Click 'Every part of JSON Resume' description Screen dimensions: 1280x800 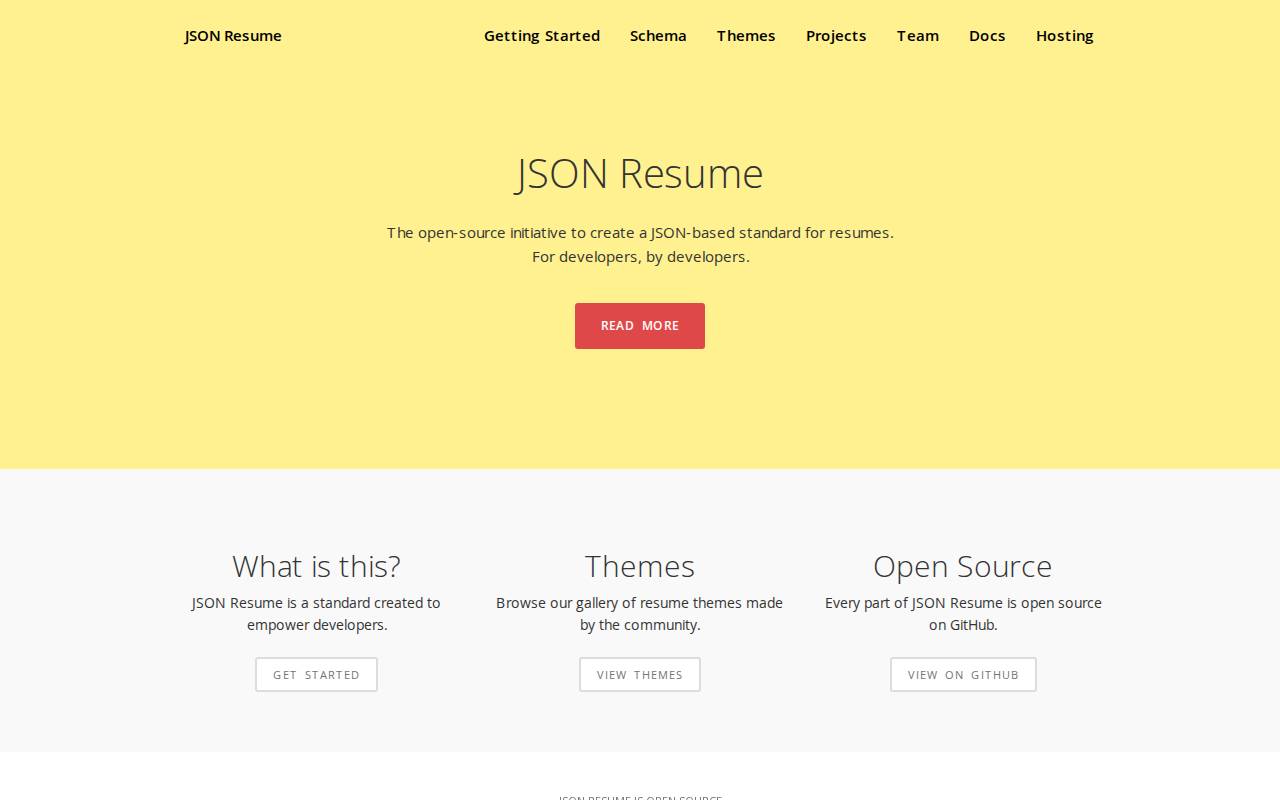click(963, 614)
